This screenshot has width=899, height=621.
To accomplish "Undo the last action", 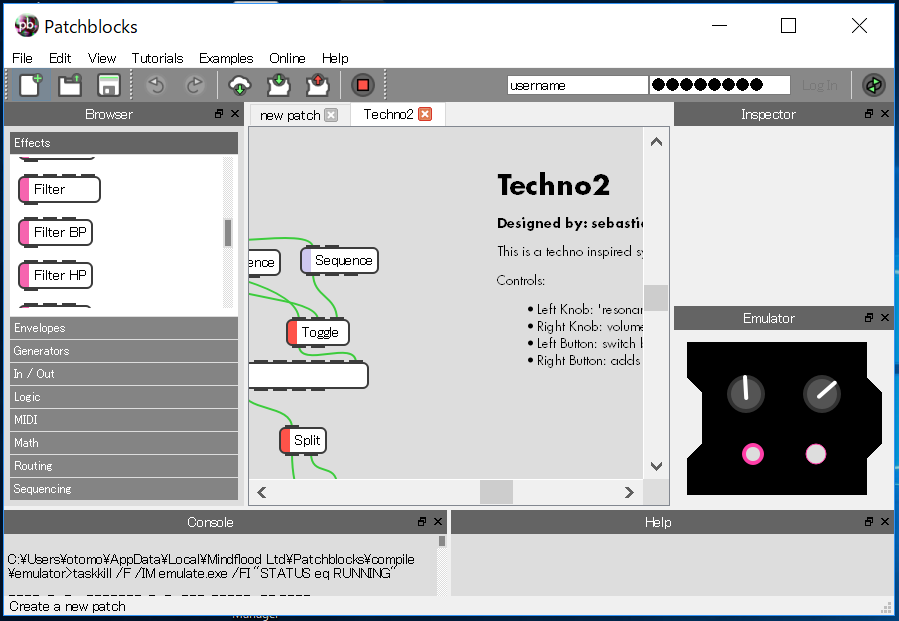I will pyautogui.click(x=155, y=85).
